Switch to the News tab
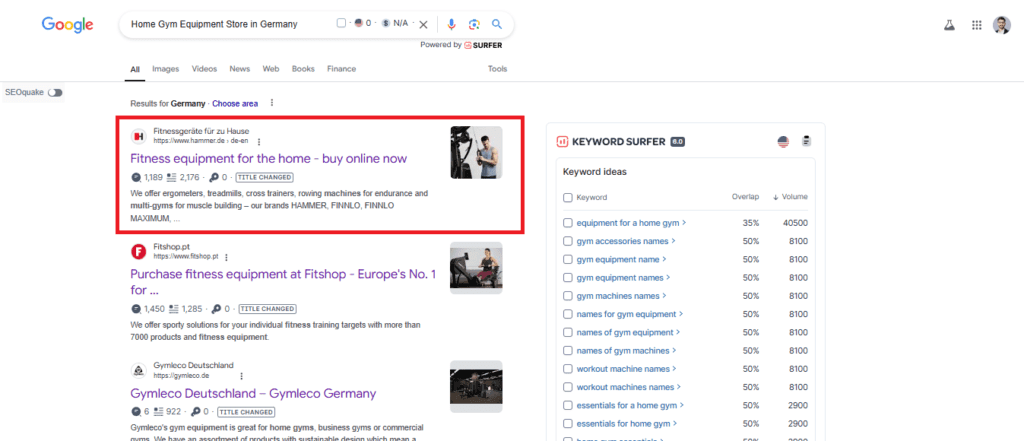The width and height of the screenshot is (1024, 441). (x=239, y=69)
